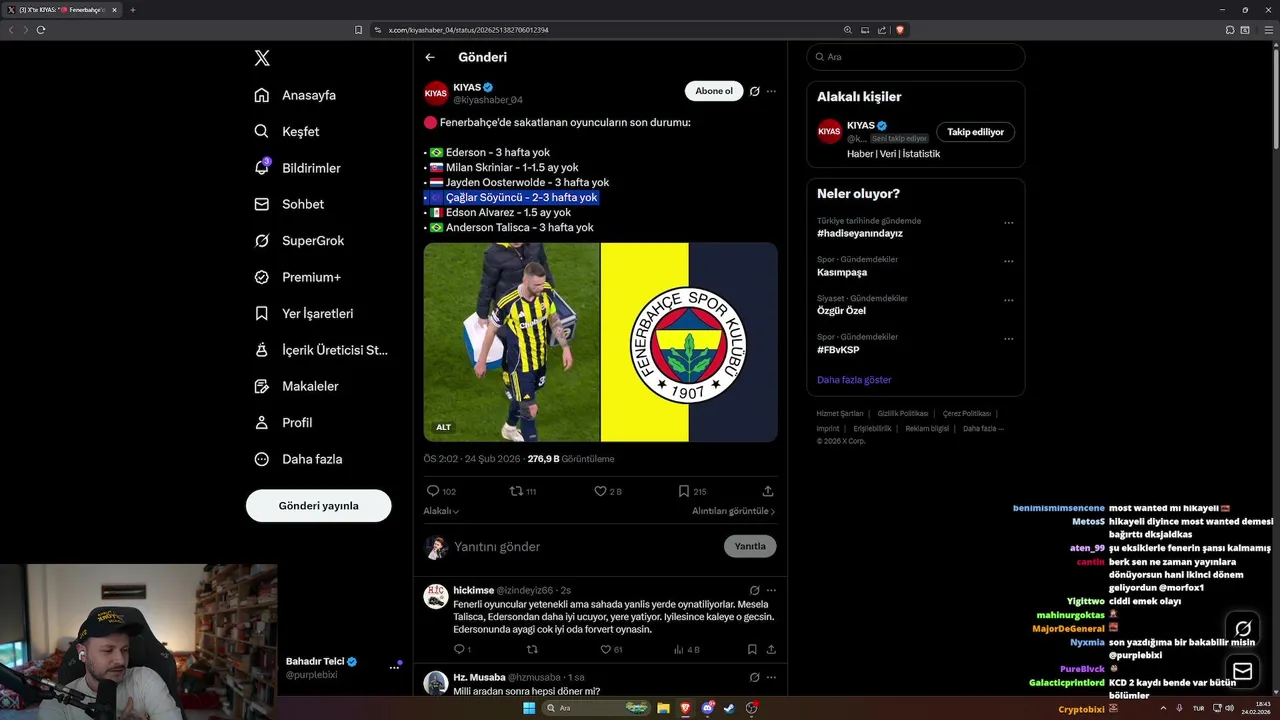Open Keşfet in the sidebar
Image resolution: width=1280 pixels, height=720 pixels.
point(287,131)
